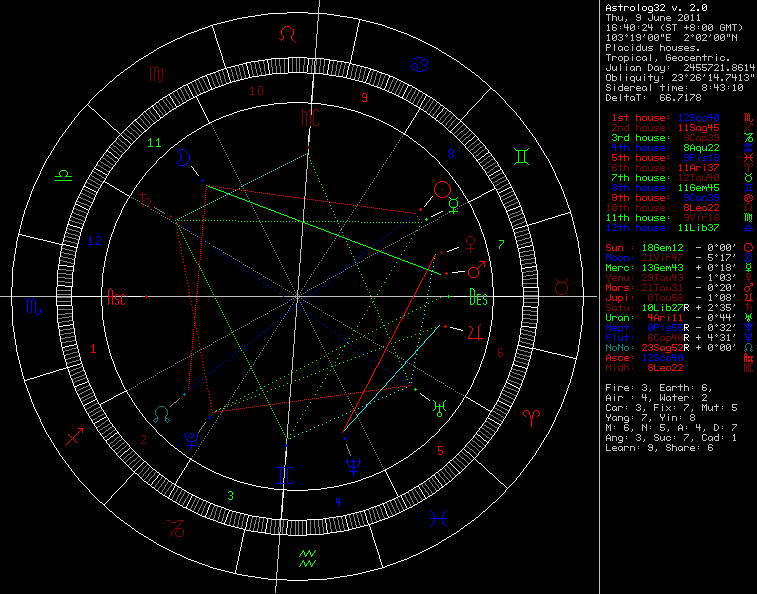Select the Moon crescent symbol
The image size is (757, 594).
[183, 157]
